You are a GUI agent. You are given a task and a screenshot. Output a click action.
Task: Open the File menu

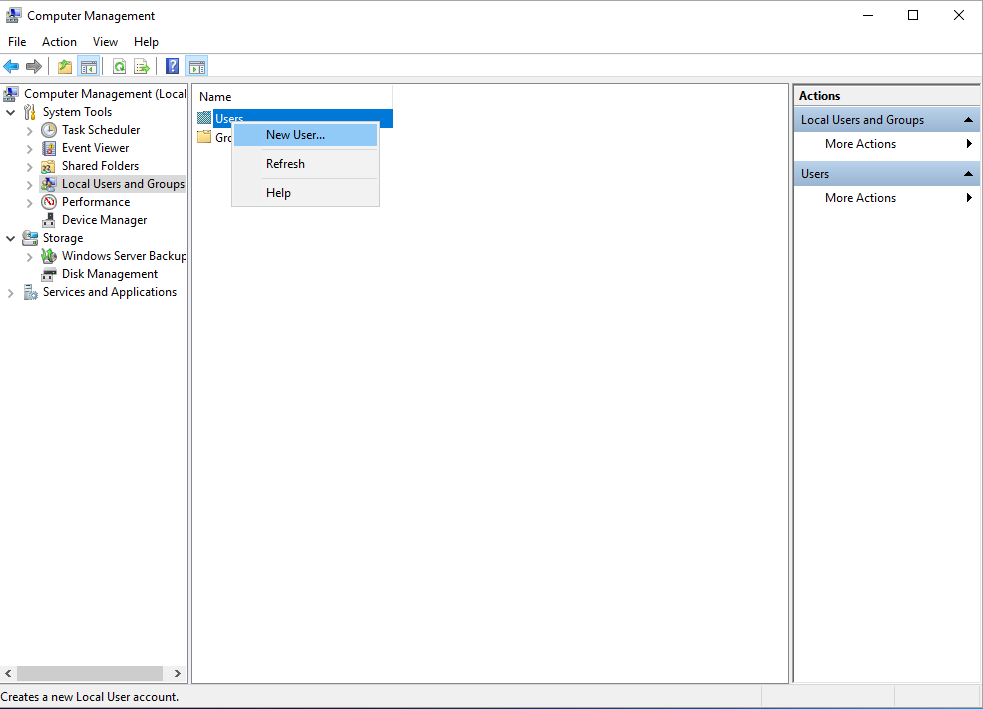pos(17,41)
